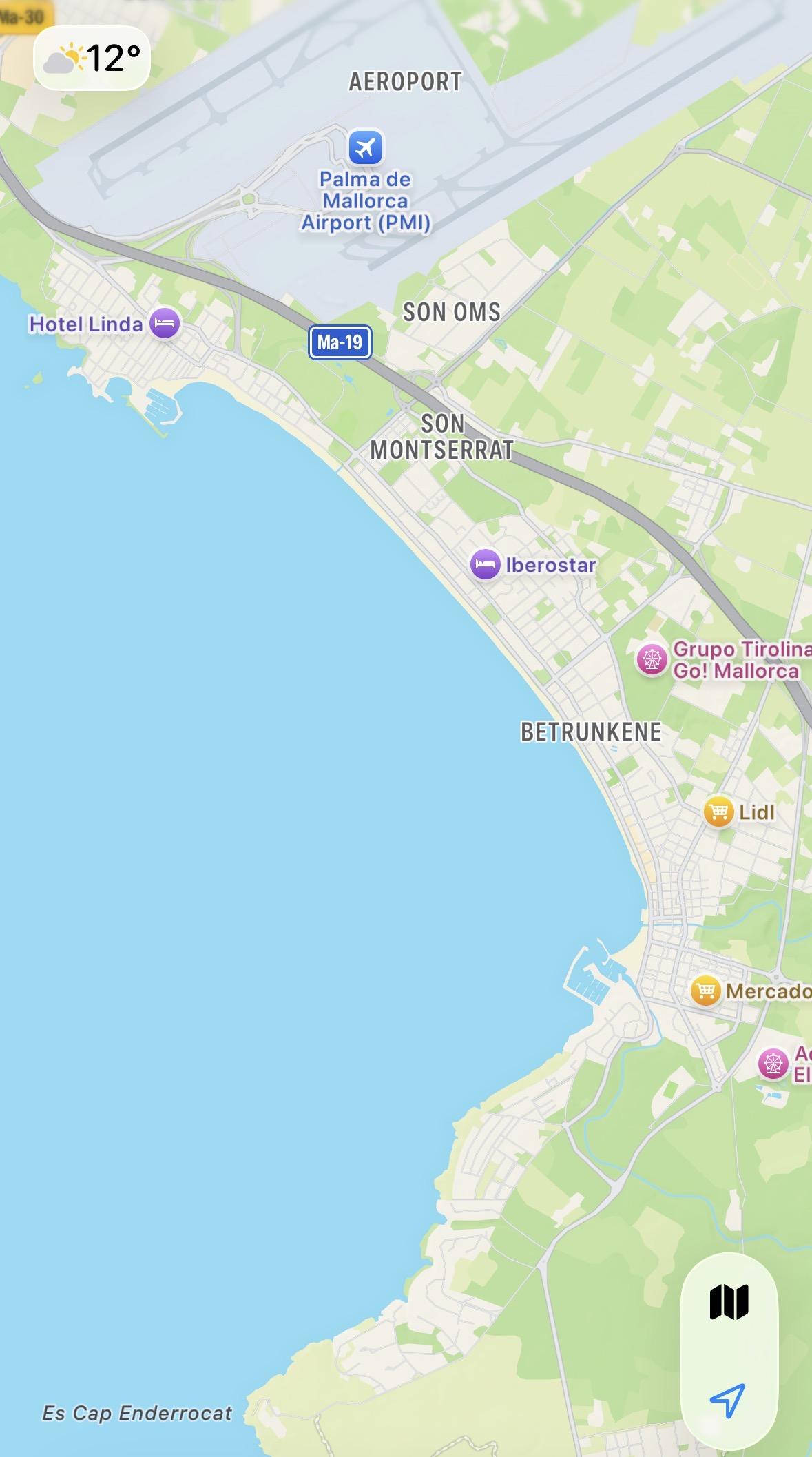Tap the Palma de Mallorca Airport plane icon
Screen dimensions: 812x1457
pyautogui.click(x=365, y=147)
